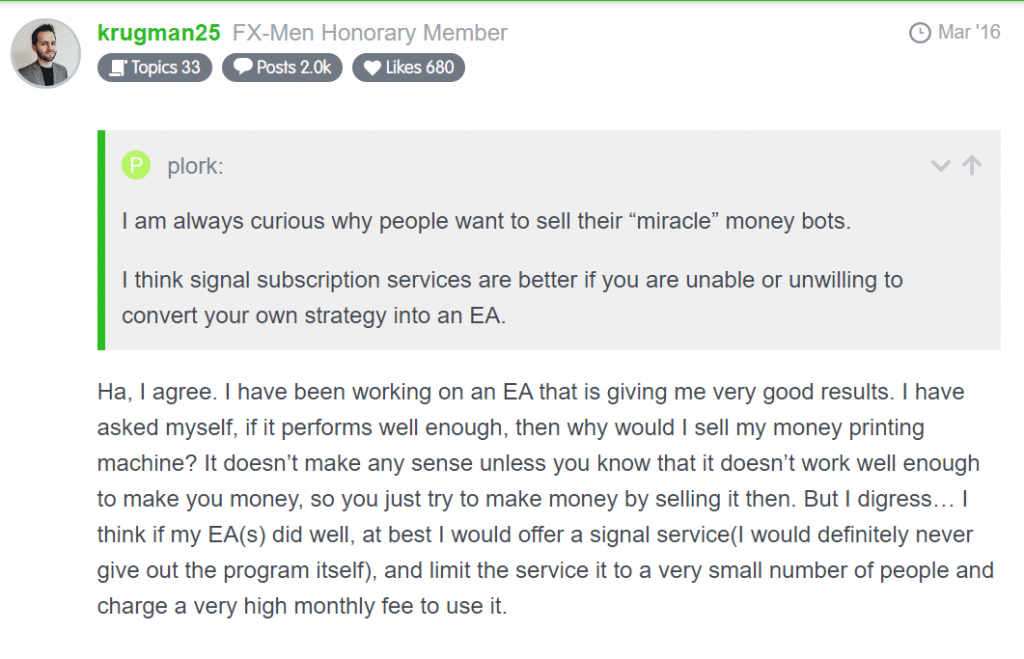This screenshot has height=659, width=1024.
Task: Open the Mar '16 post date link
Action: [968, 32]
